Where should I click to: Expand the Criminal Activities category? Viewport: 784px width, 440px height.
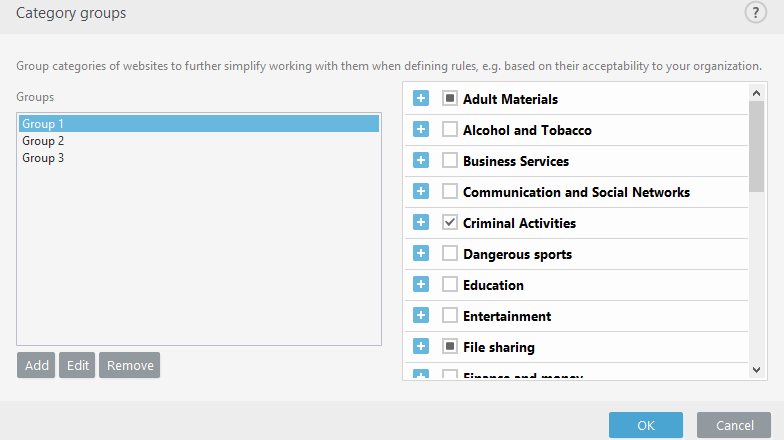click(421, 222)
